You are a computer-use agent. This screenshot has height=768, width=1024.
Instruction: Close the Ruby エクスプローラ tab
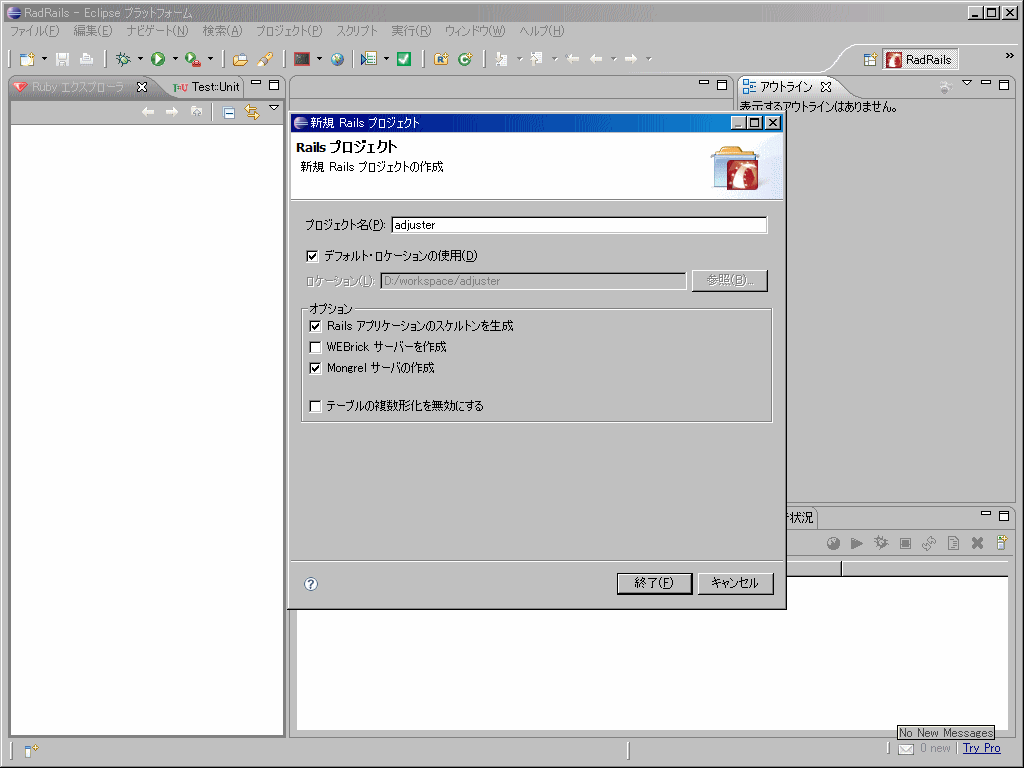click(x=142, y=87)
